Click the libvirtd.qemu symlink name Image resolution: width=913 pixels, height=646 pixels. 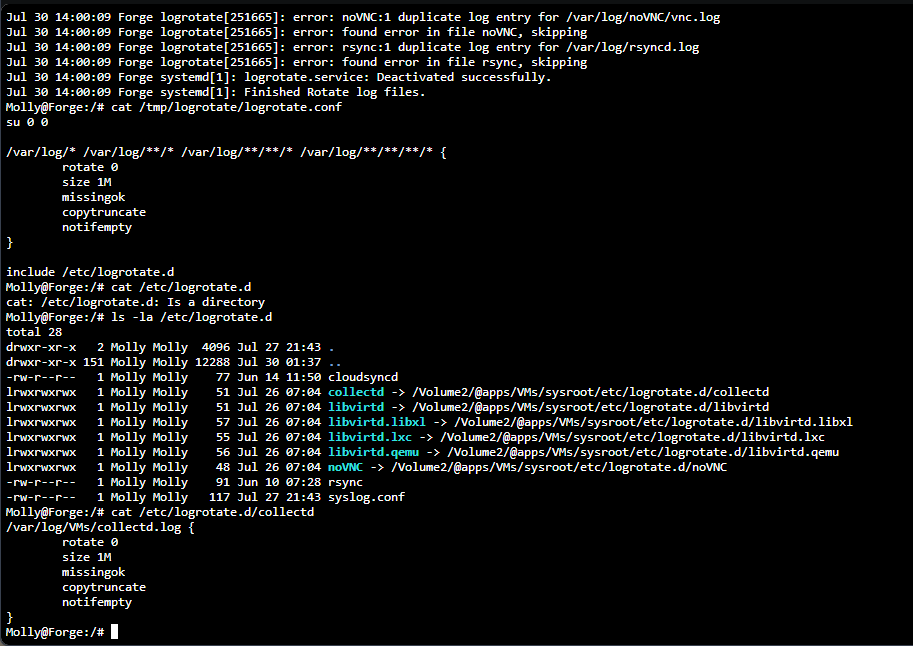[x=373, y=452]
